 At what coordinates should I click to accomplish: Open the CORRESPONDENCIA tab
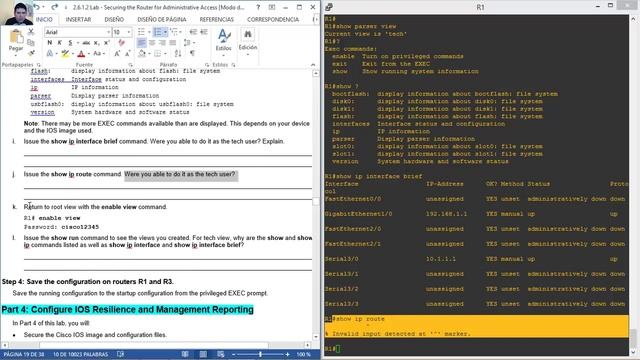click(273, 20)
